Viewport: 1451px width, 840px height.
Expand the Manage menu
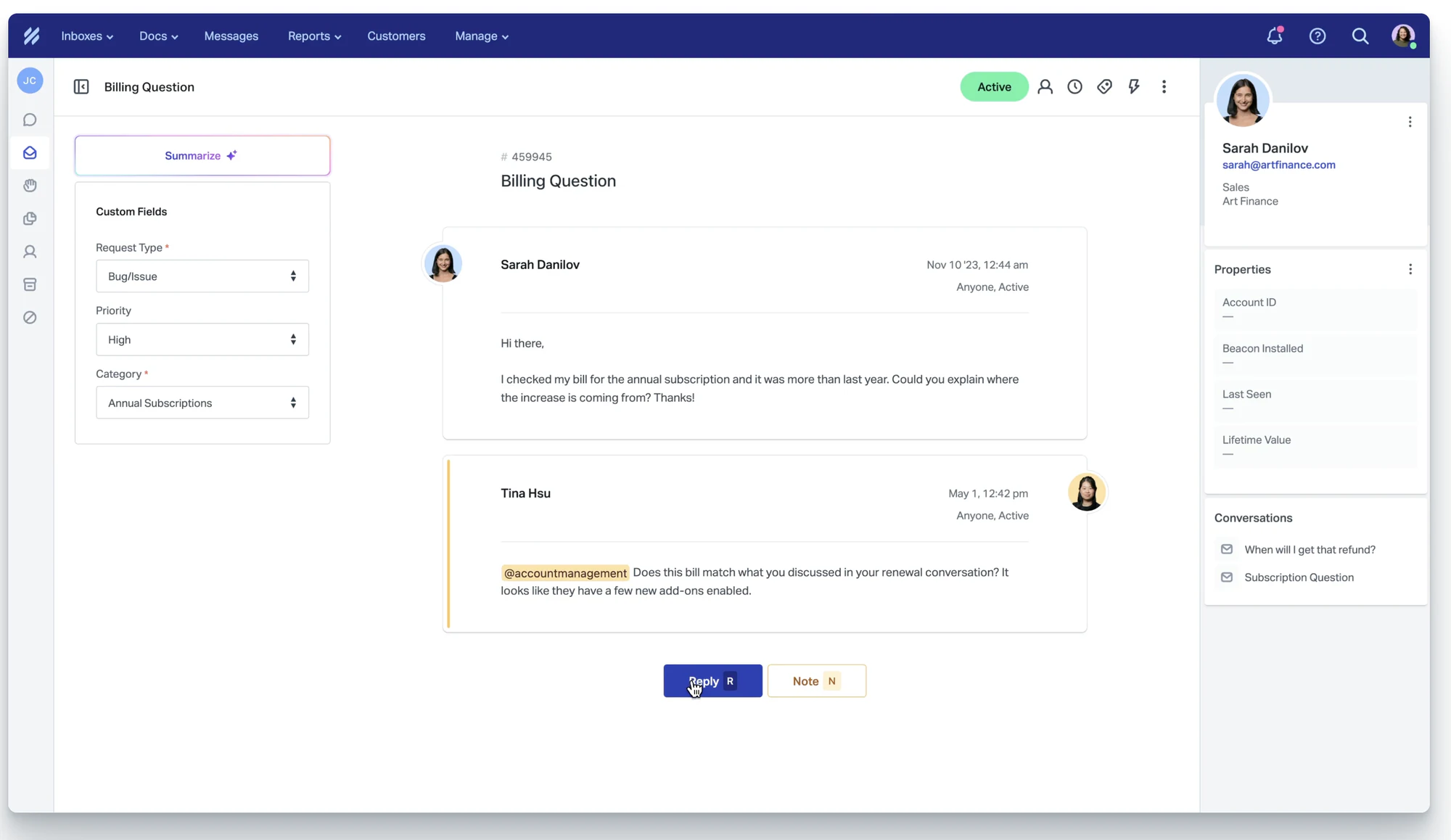click(482, 36)
